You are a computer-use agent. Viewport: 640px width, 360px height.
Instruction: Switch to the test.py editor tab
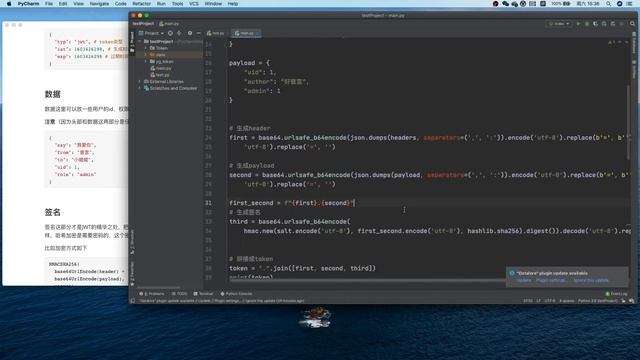(x=216, y=33)
